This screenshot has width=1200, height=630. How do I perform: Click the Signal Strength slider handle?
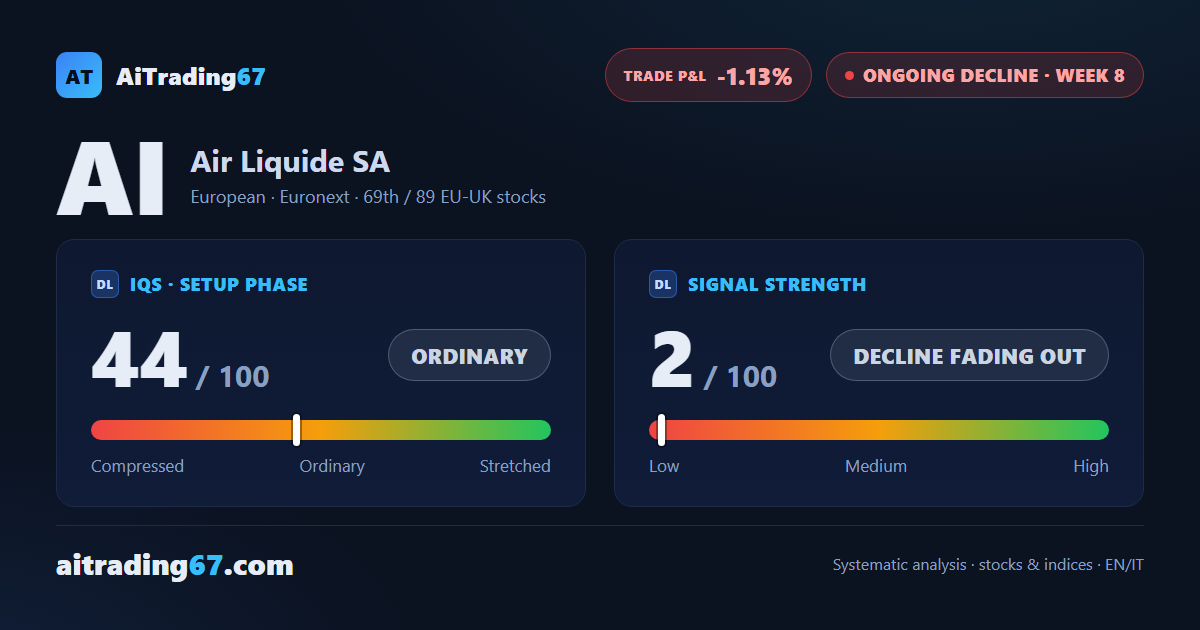point(661,430)
